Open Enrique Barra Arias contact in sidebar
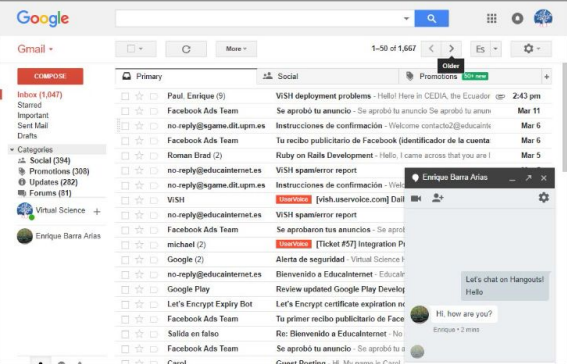The height and width of the screenshot is (364, 567). (x=59, y=236)
